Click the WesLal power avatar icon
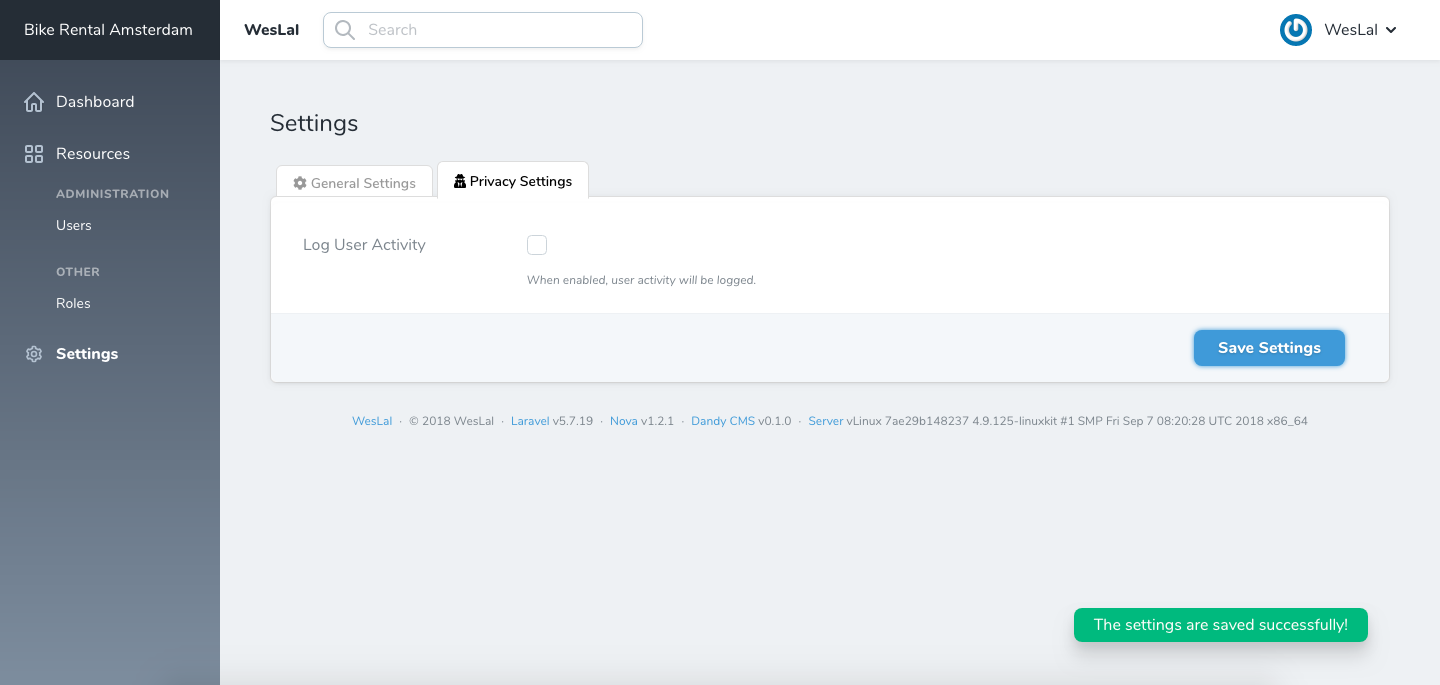Viewport: 1440px width, 685px height. (x=1296, y=30)
